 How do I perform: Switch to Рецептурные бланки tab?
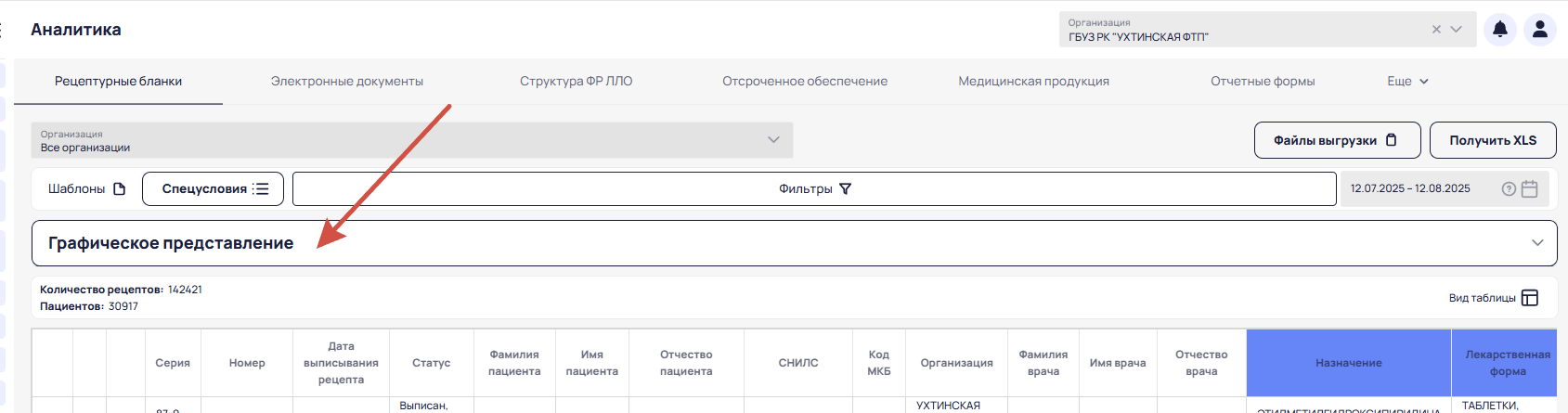118,82
